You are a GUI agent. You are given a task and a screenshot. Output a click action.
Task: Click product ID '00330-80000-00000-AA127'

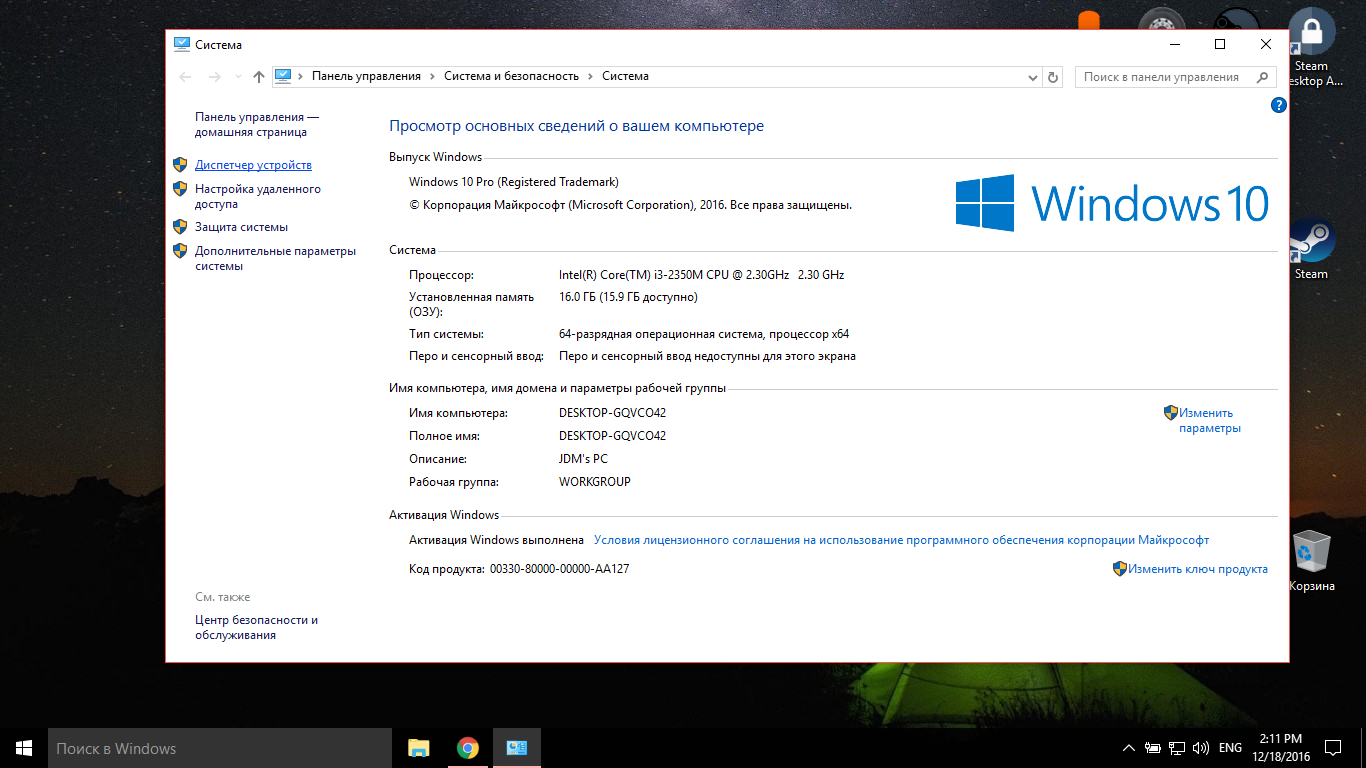tap(559, 569)
